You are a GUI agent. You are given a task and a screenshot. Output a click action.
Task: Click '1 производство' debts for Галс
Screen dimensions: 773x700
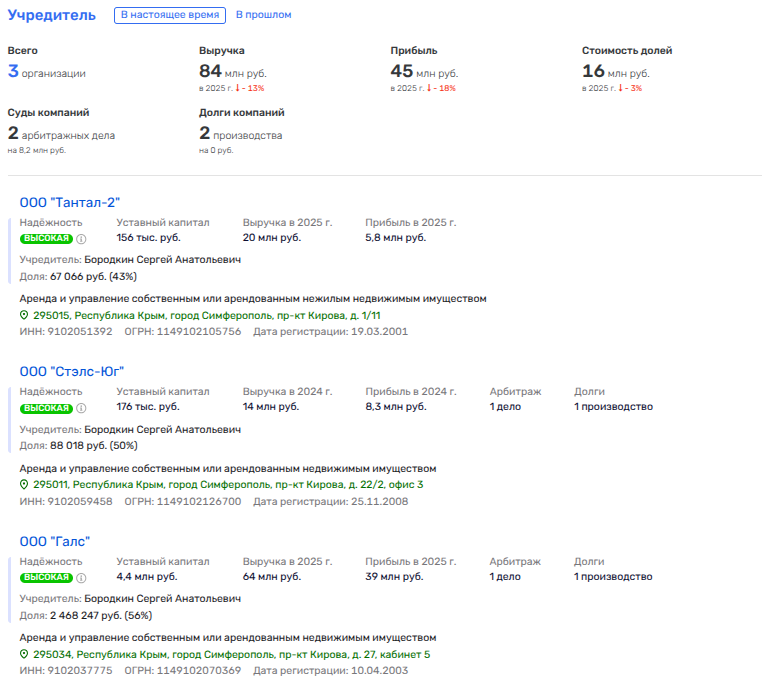click(613, 576)
